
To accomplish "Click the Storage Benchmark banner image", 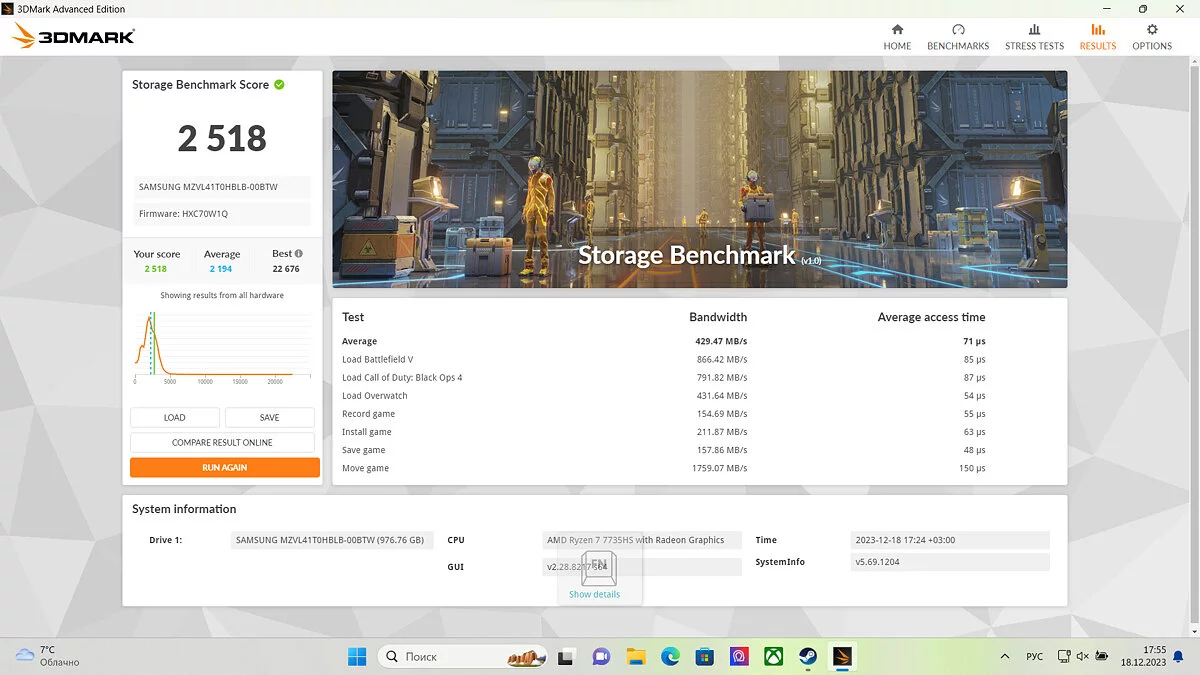I will point(699,179).
